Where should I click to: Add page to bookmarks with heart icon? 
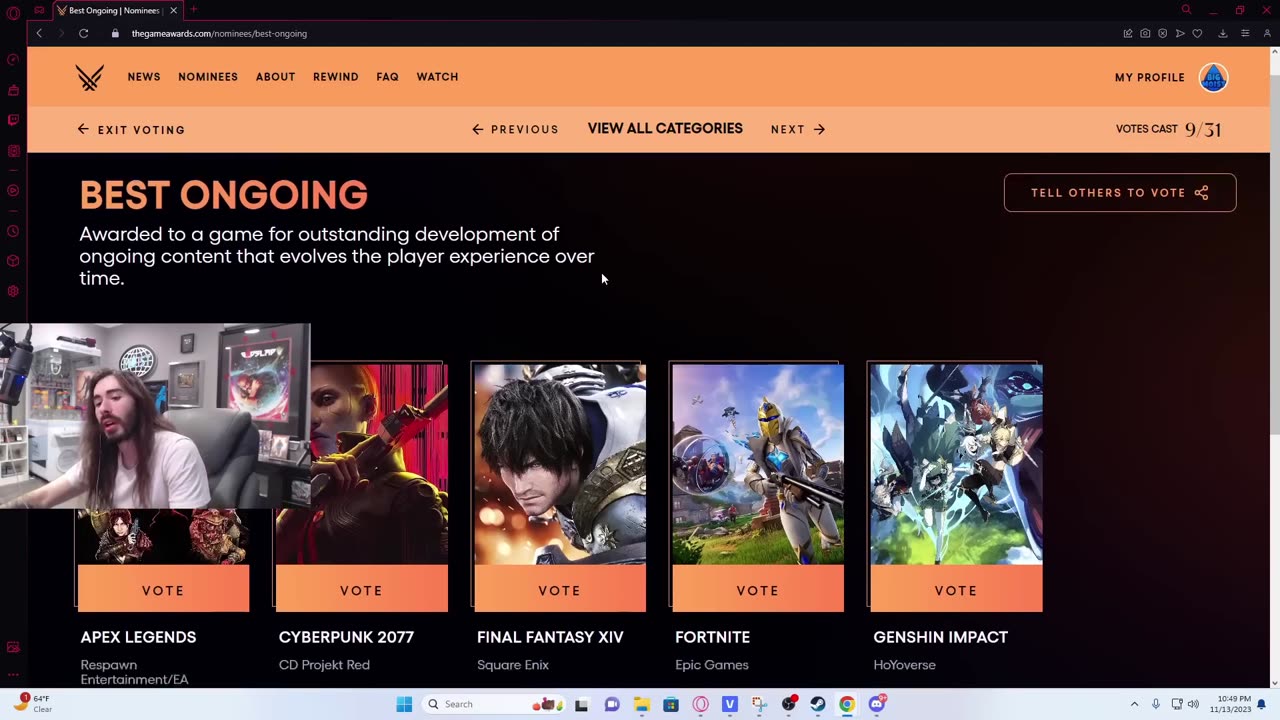tap(1197, 33)
